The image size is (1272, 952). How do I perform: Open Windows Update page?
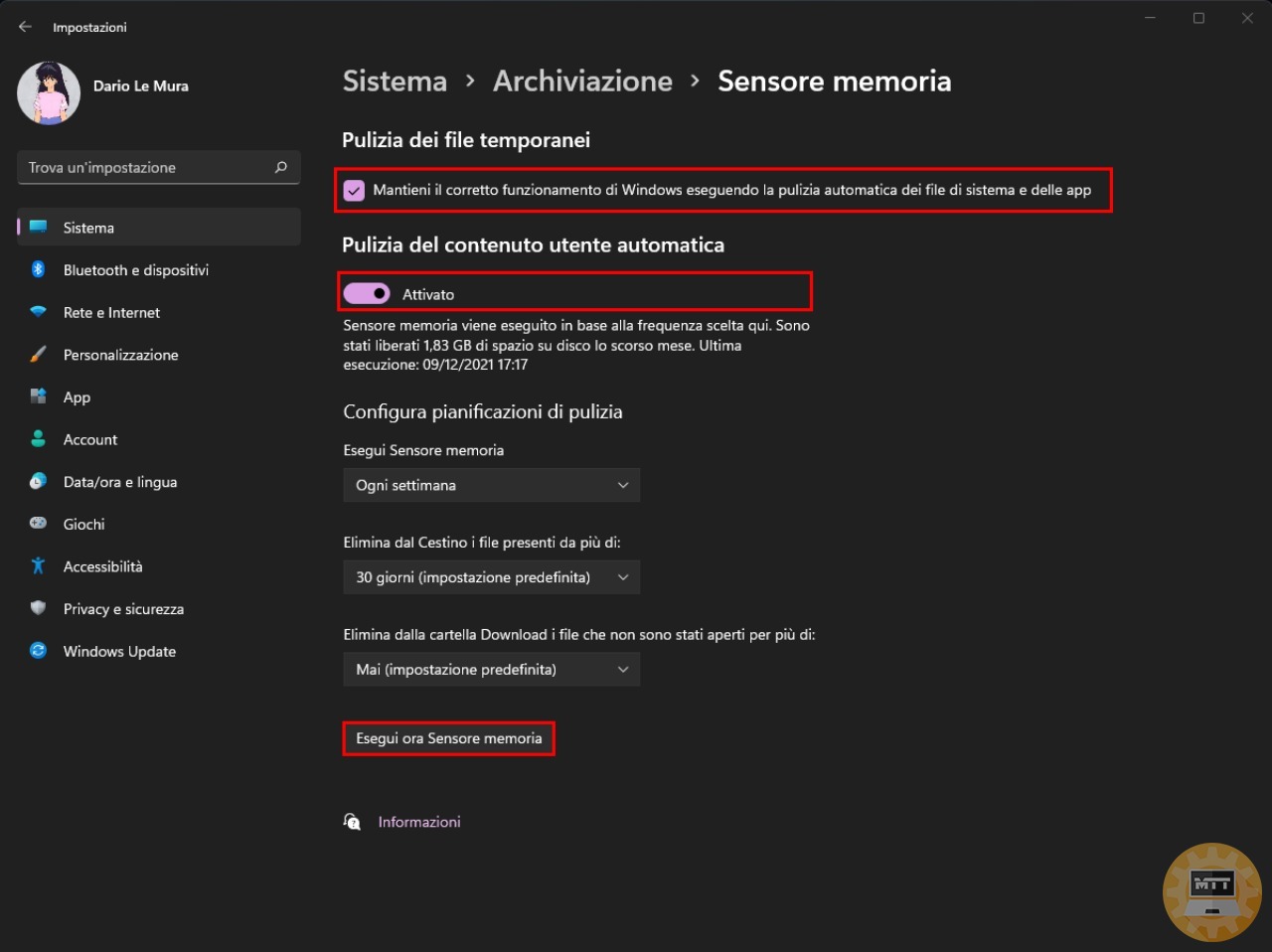[159, 651]
